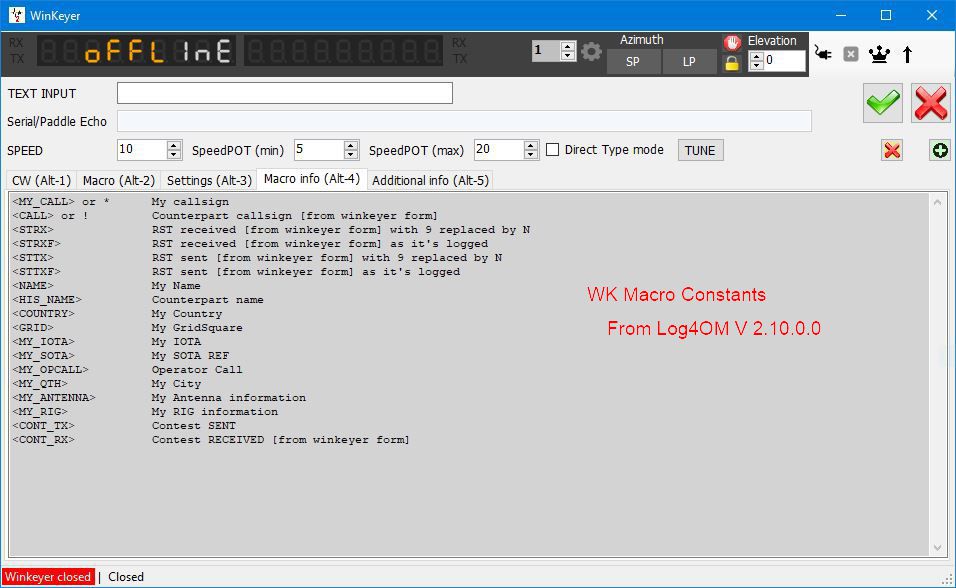The height and width of the screenshot is (588, 956).
Task: Click the gray X icon beside the plug
Action: coord(851,54)
